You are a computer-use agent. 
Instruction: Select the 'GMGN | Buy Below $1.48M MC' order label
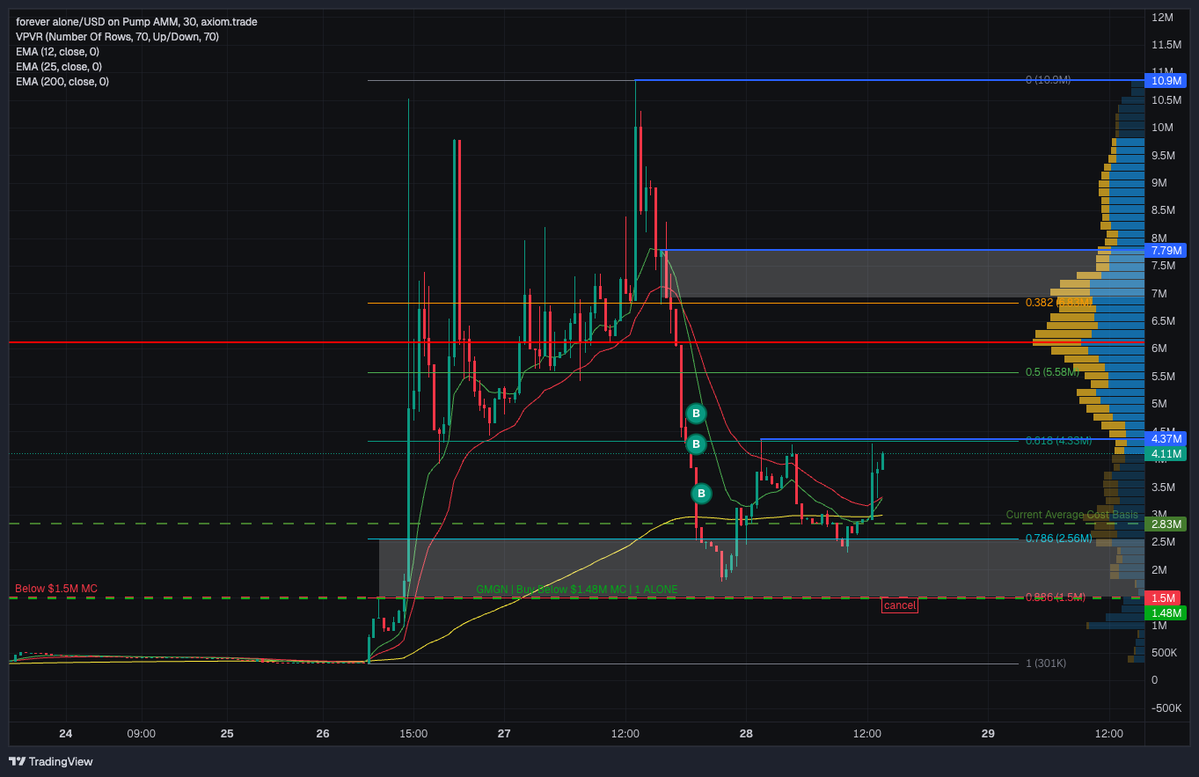(x=577, y=590)
